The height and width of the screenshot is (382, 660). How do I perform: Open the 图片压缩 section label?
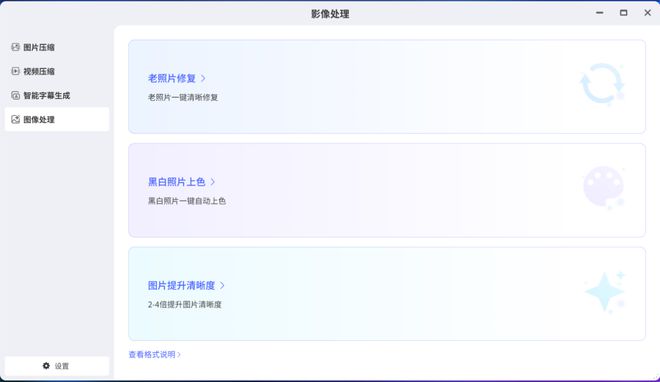click(39, 47)
